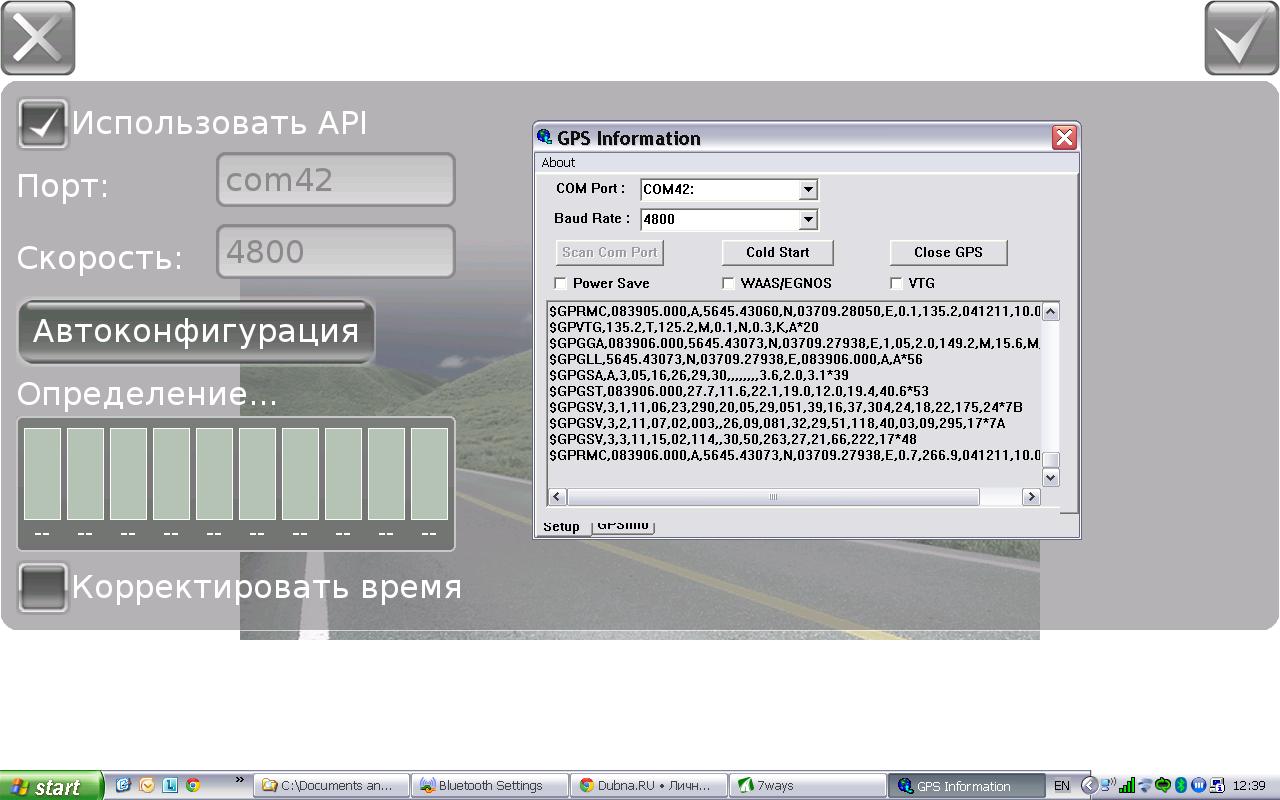Click the signal strength bars tray icon
This screenshot has width=1280, height=800.
click(1127, 786)
